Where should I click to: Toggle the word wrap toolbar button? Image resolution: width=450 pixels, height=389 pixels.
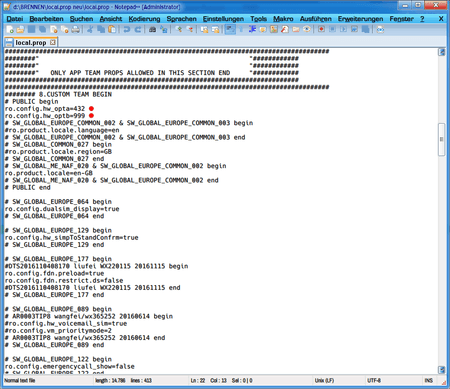coord(230,30)
